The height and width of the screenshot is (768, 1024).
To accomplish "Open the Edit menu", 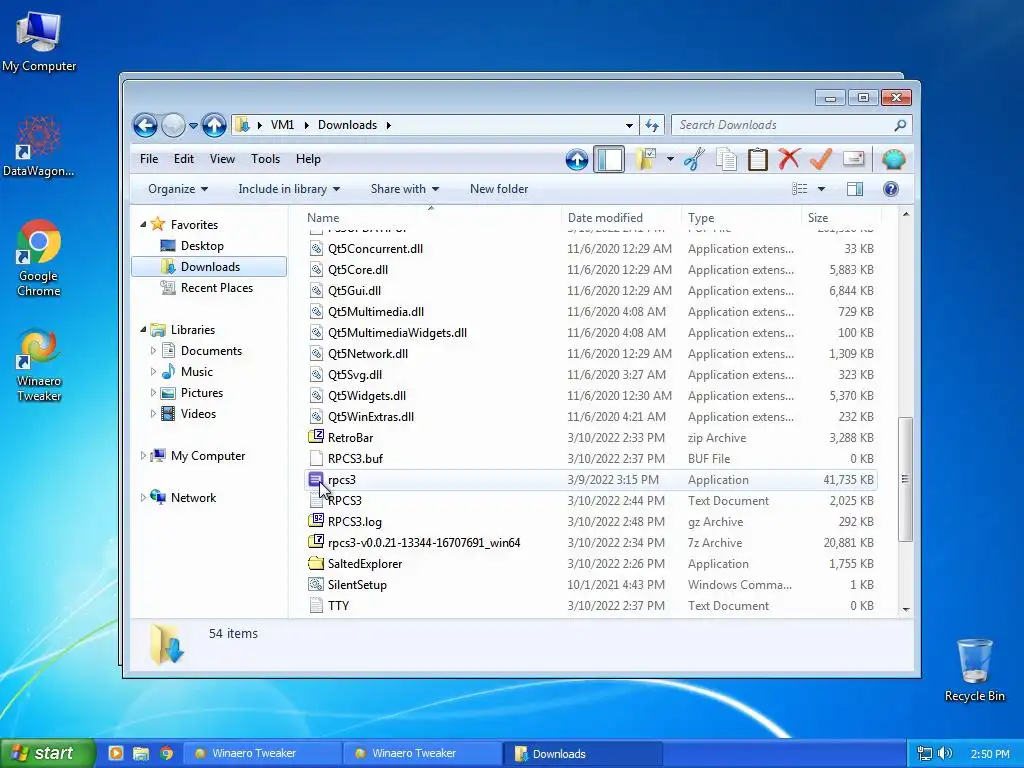I will [184, 159].
